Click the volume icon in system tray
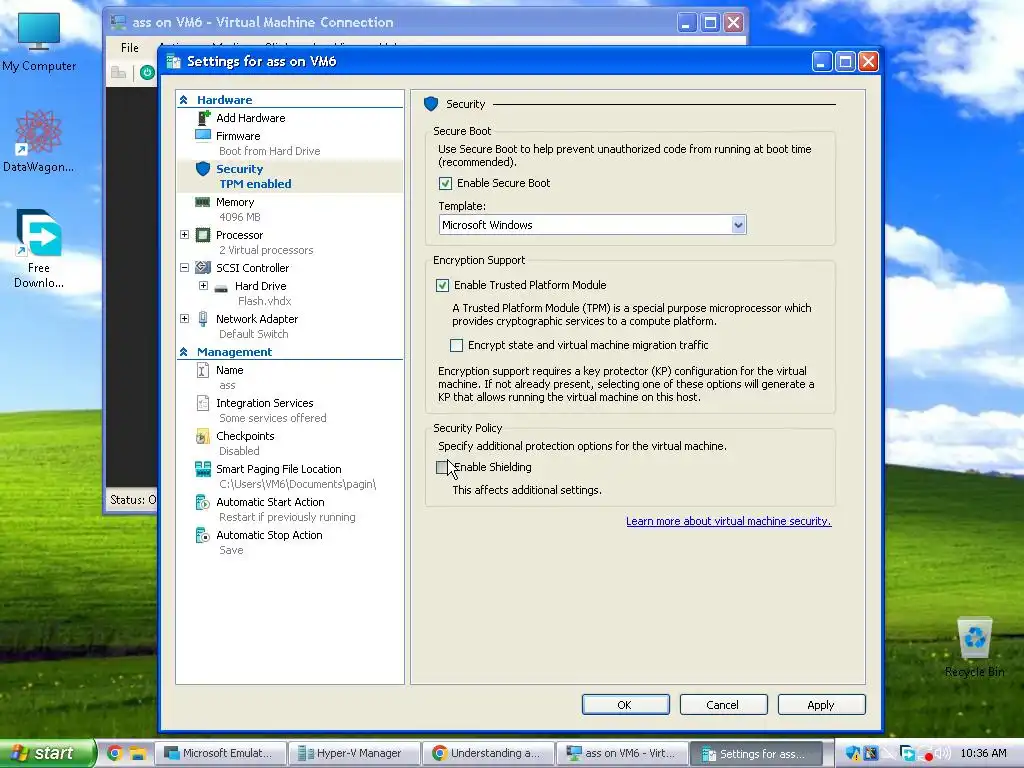 click(943, 753)
